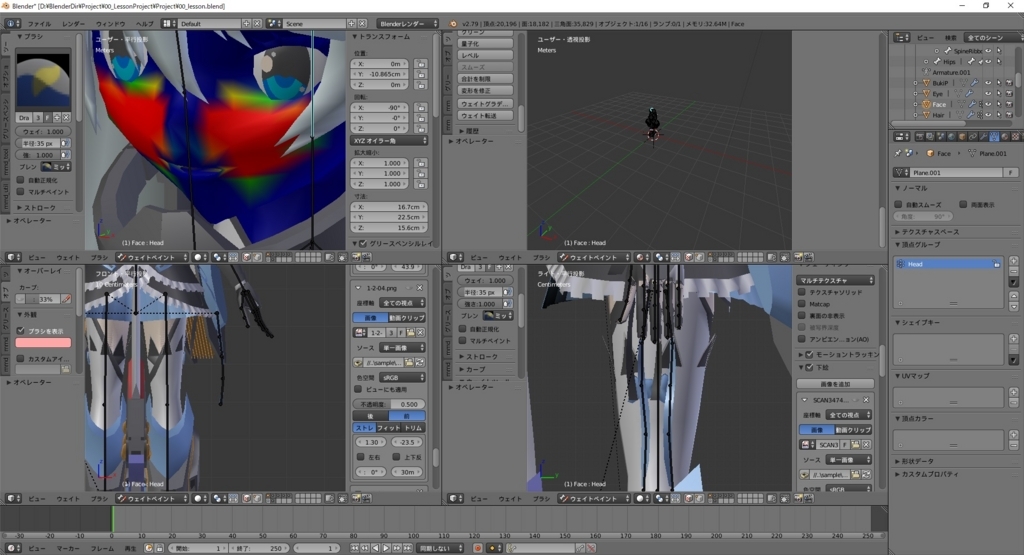Open the modifiers wrench properties tab
Image resolution: width=1024 pixels, height=555 pixels.
984,136
